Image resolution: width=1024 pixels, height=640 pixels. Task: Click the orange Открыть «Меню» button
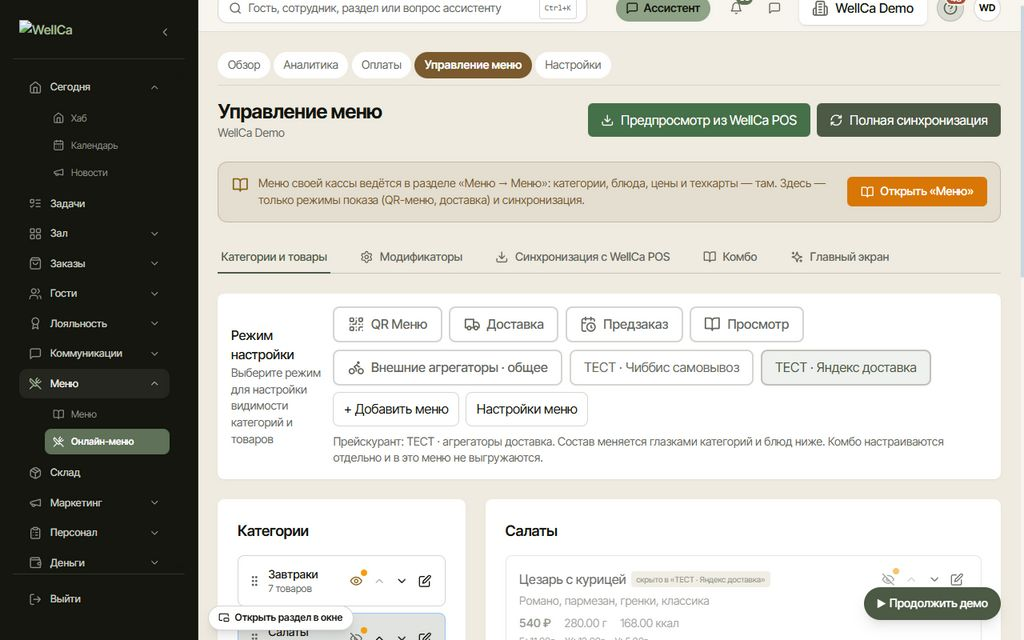917,192
